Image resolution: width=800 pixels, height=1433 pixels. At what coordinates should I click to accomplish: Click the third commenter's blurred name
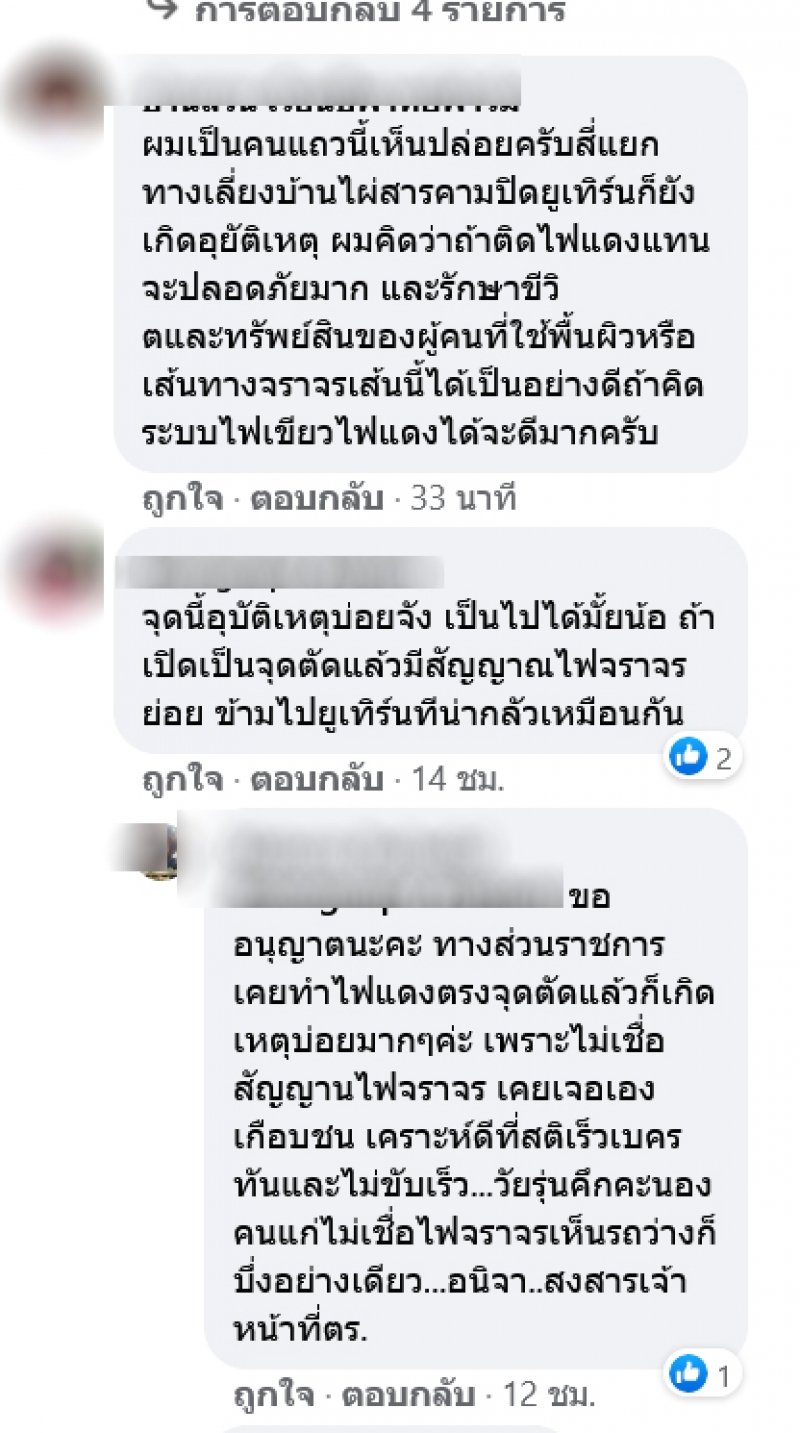[370, 860]
